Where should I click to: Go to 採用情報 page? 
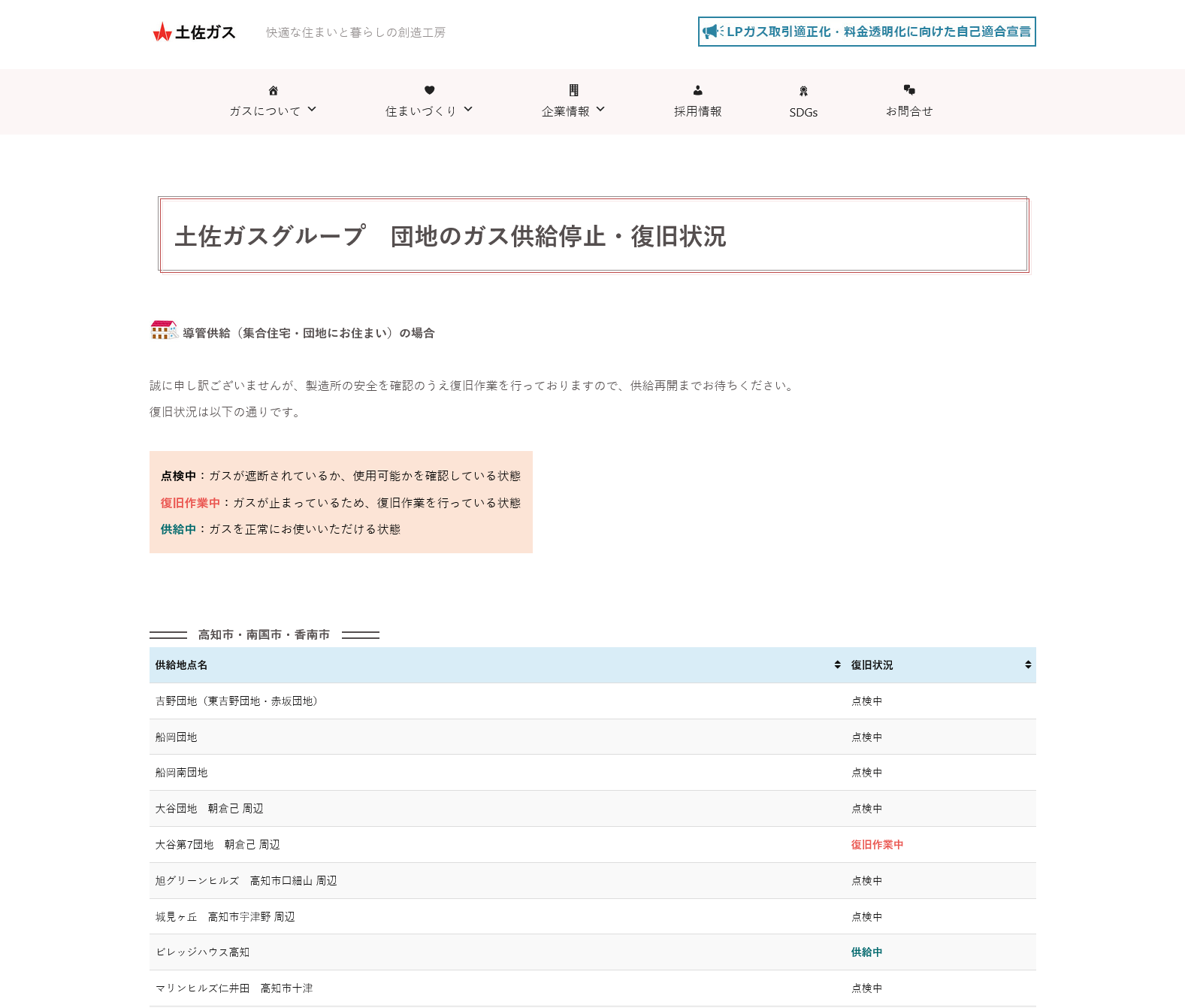tap(698, 111)
